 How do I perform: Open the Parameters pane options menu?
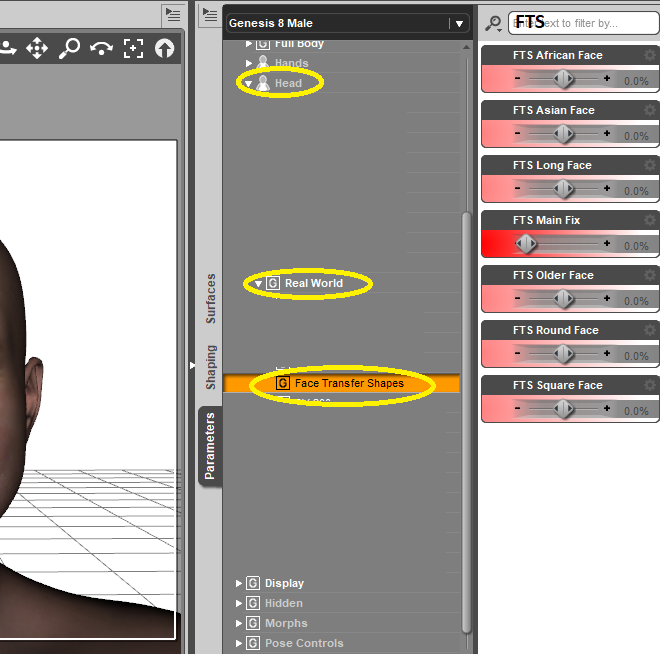tap(210, 15)
